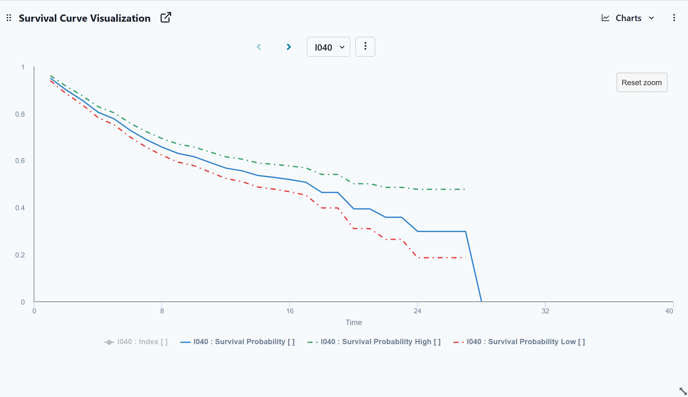Toggle the I040 Index legend series
This screenshot has height=397, width=688.
tap(136, 342)
